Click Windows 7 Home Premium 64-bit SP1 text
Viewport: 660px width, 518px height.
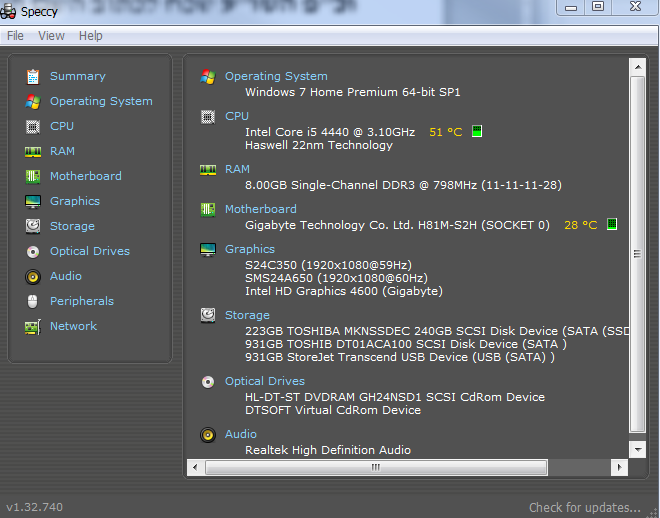[353, 92]
